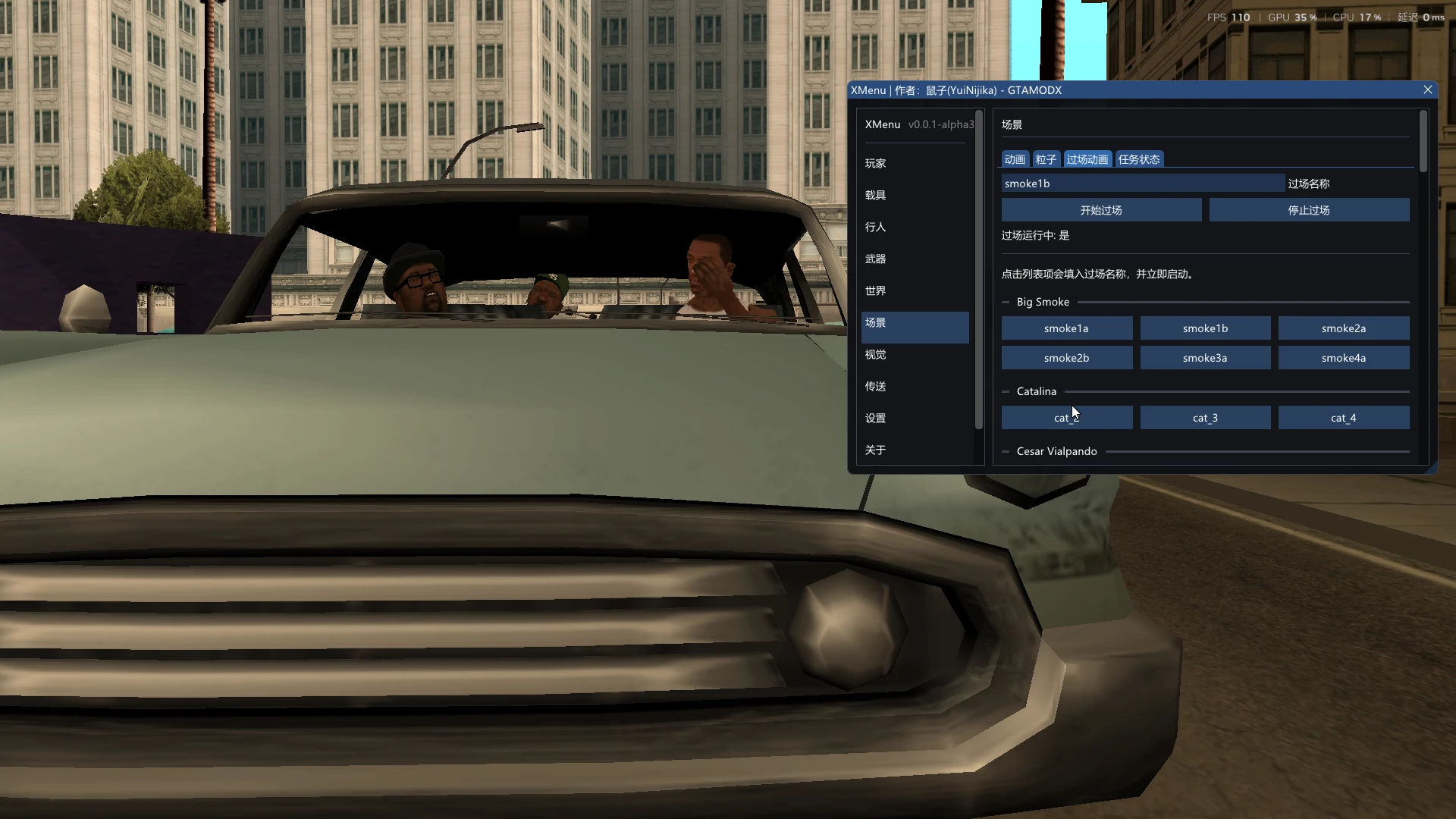This screenshot has width=1456, height=819.
Task: Switch to the 动画 tab
Action: coord(1015,159)
